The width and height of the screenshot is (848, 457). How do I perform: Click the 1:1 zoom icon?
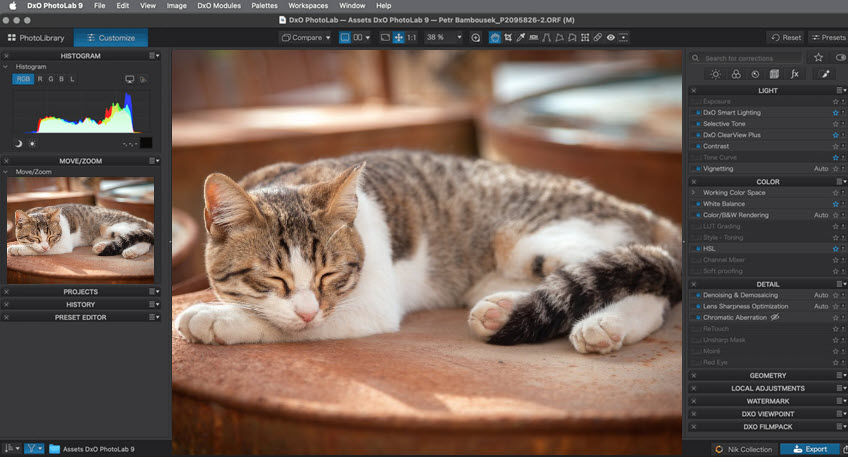411,38
